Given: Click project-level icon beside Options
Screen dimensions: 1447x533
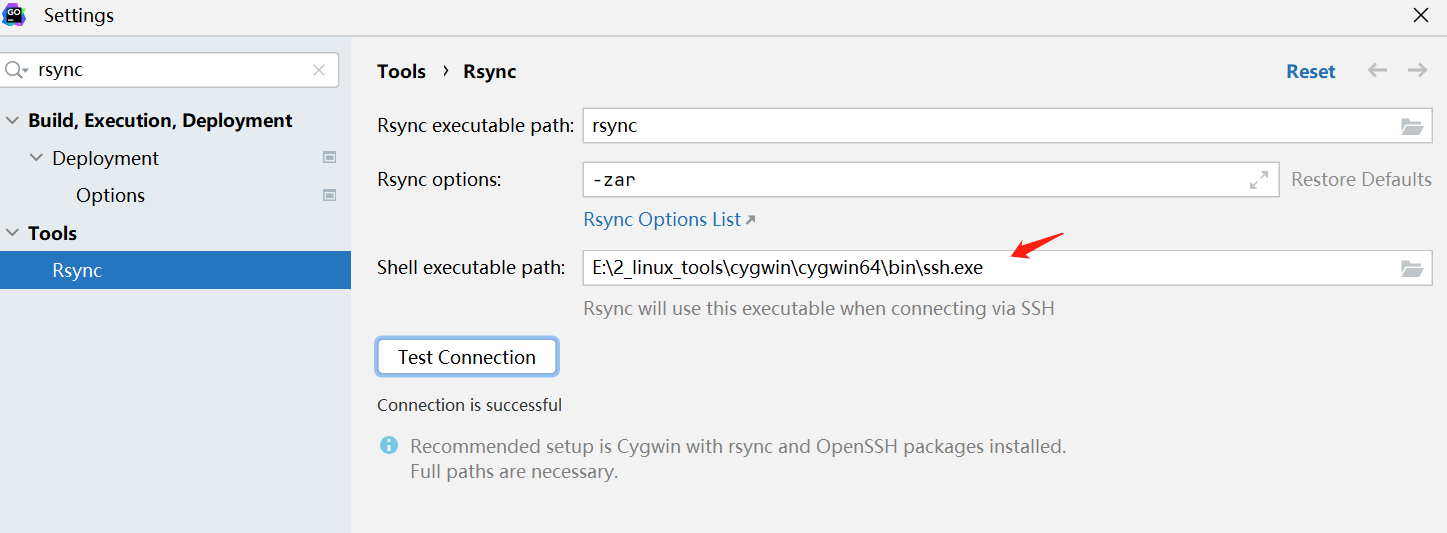Looking at the screenshot, I should pos(329,195).
